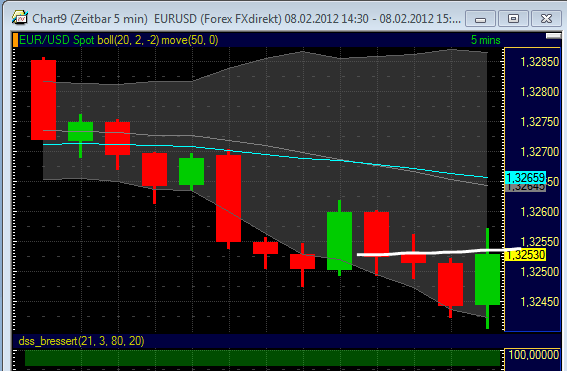This screenshot has width=567, height=371.
Task: Click the 1,32700 price axis label
Action: [539, 152]
